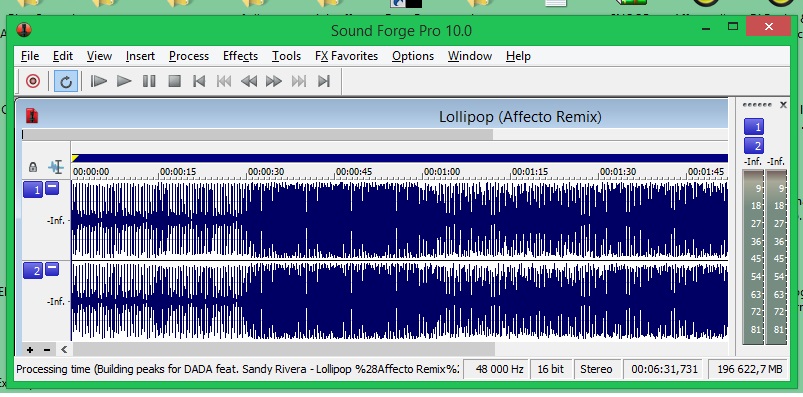The width and height of the screenshot is (803, 397).
Task: Toggle Loop Playback button
Action: [x=66, y=81]
